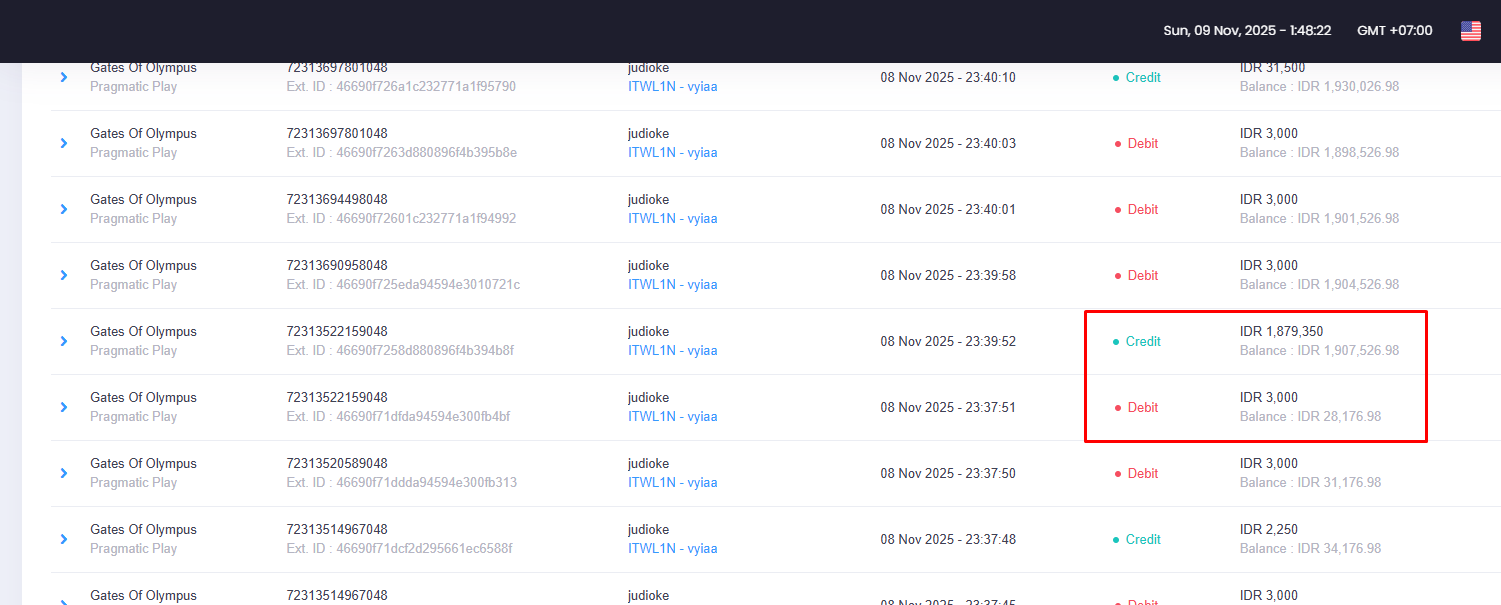The width and height of the screenshot is (1501, 605).
Task: Click the timestamp 08 Nov 2025 - 23:40:10
Action: (x=948, y=77)
